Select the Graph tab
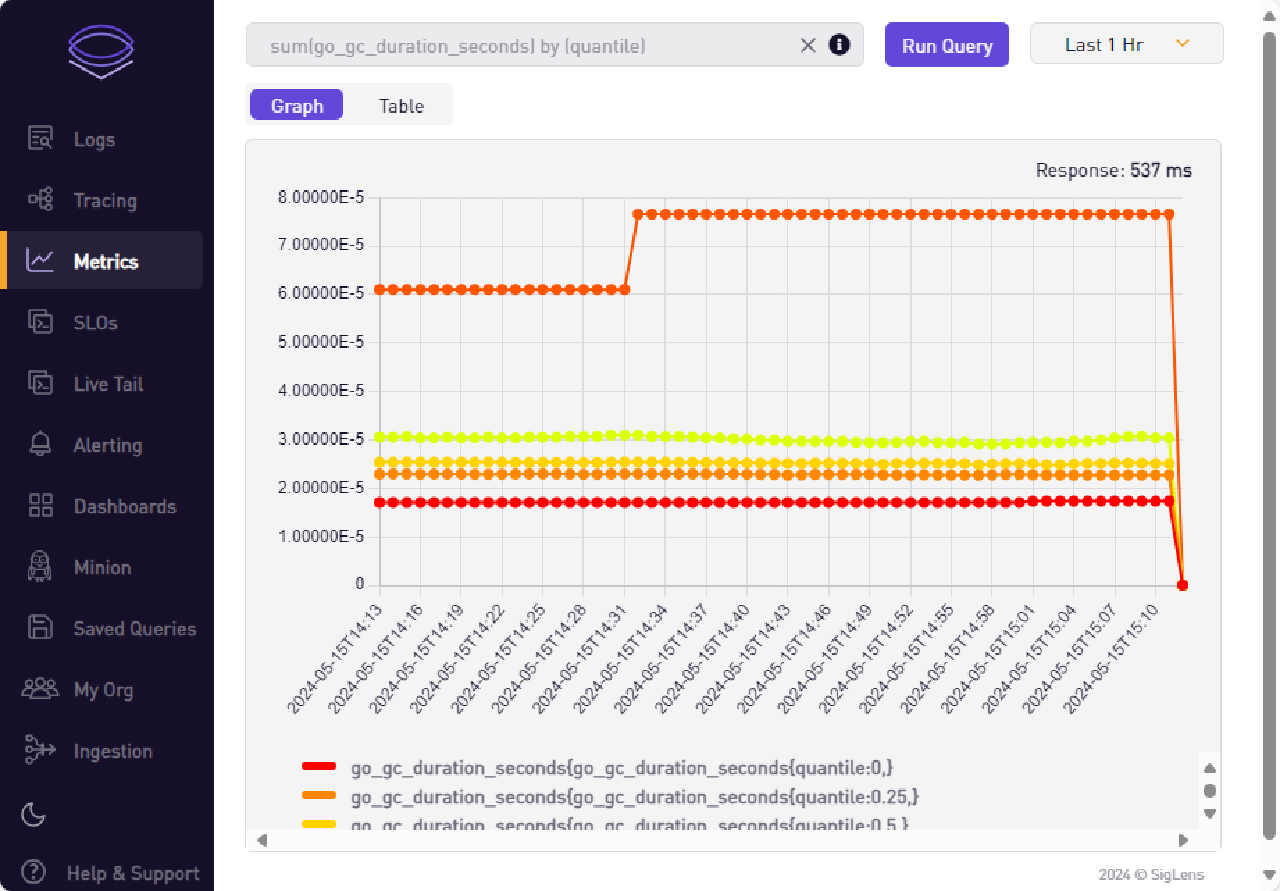Image resolution: width=1280 pixels, height=891 pixels. (x=296, y=105)
